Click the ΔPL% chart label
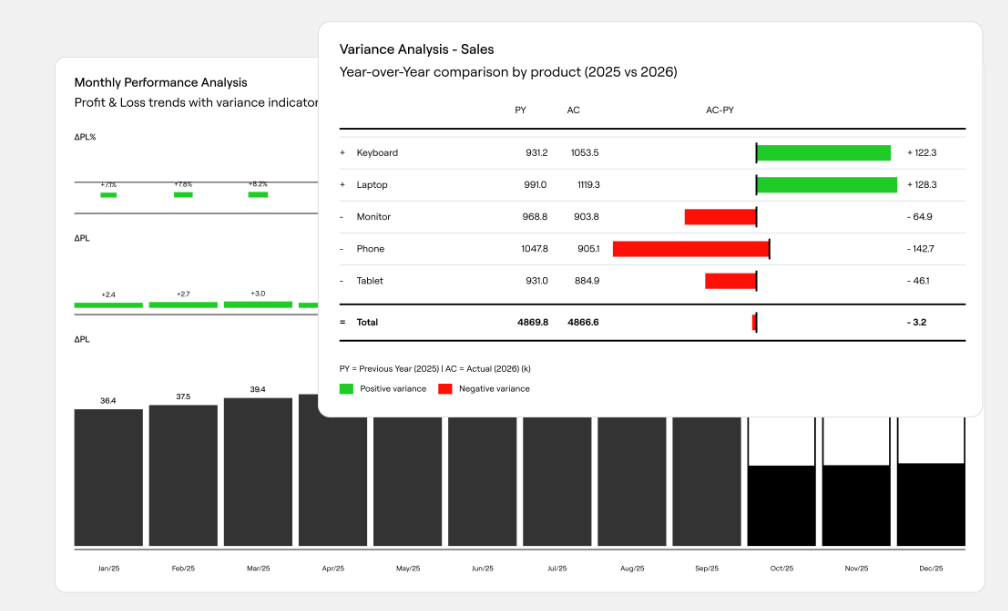The height and width of the screenshot is (611, 1008). point(85,137)
